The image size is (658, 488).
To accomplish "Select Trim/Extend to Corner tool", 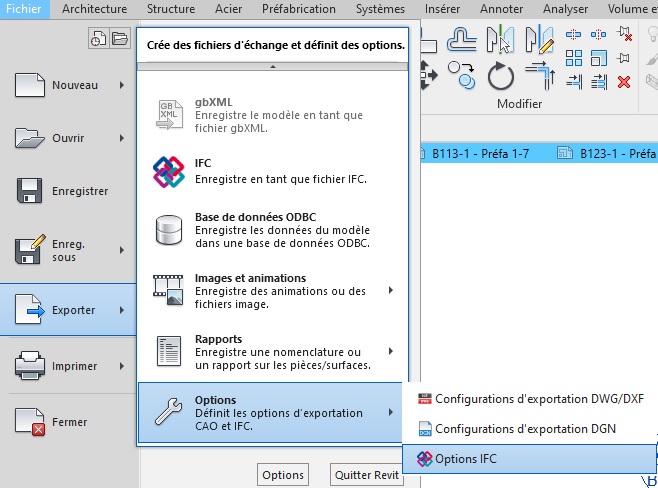I will pyautogui.click(x=540, y=76).
